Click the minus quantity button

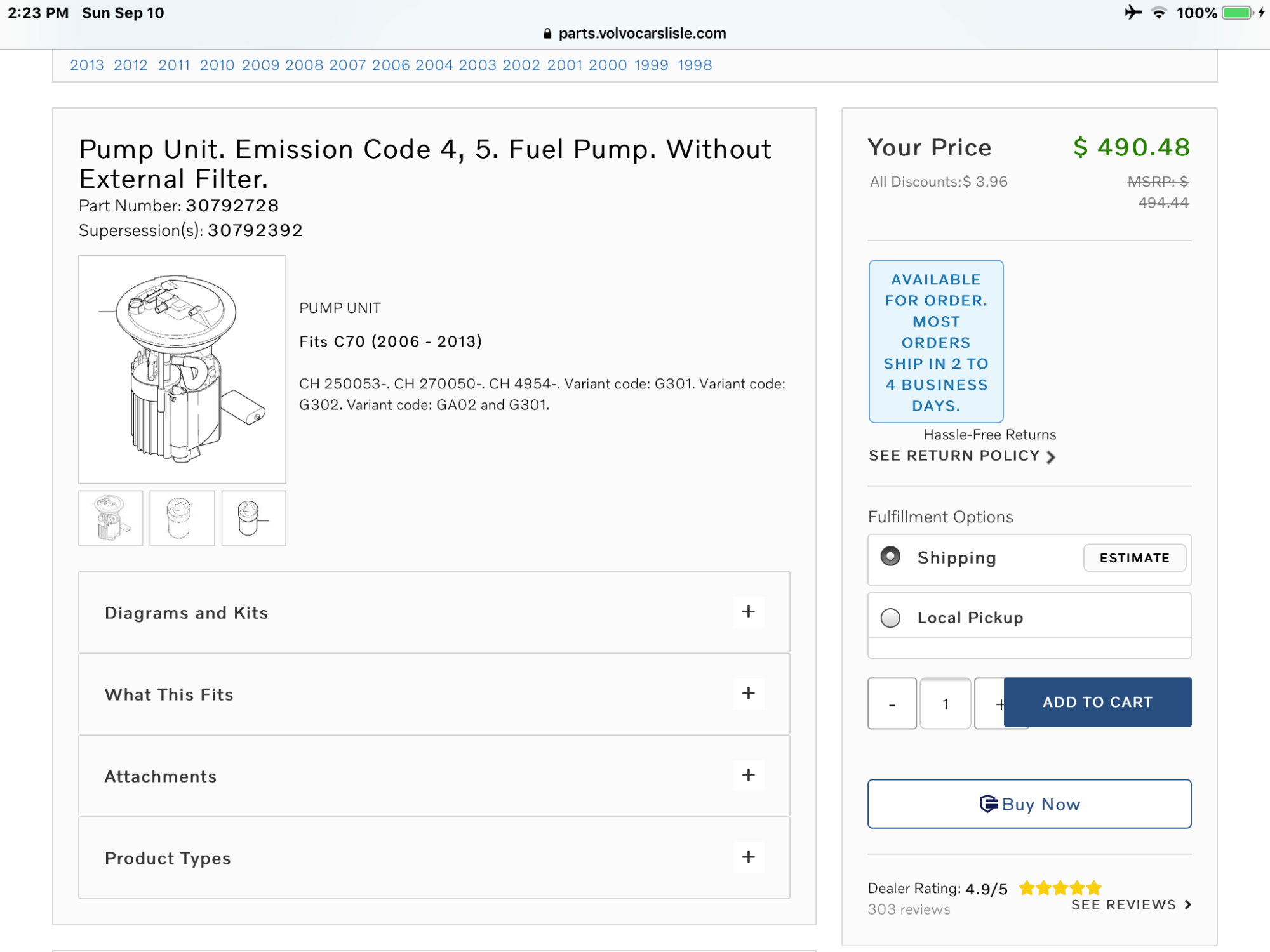[892, 703]
